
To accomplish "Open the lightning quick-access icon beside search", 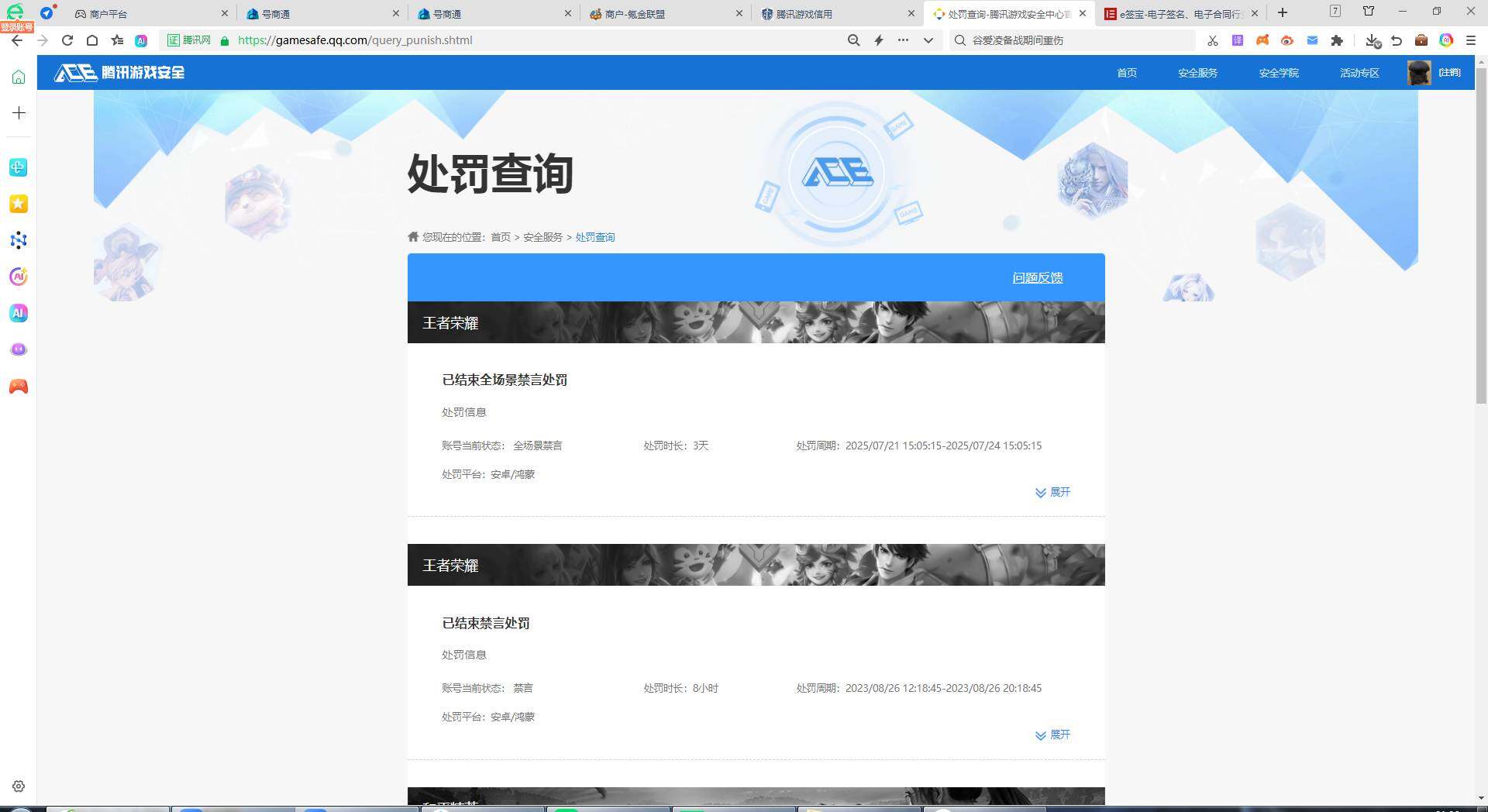I will [878, 40].
